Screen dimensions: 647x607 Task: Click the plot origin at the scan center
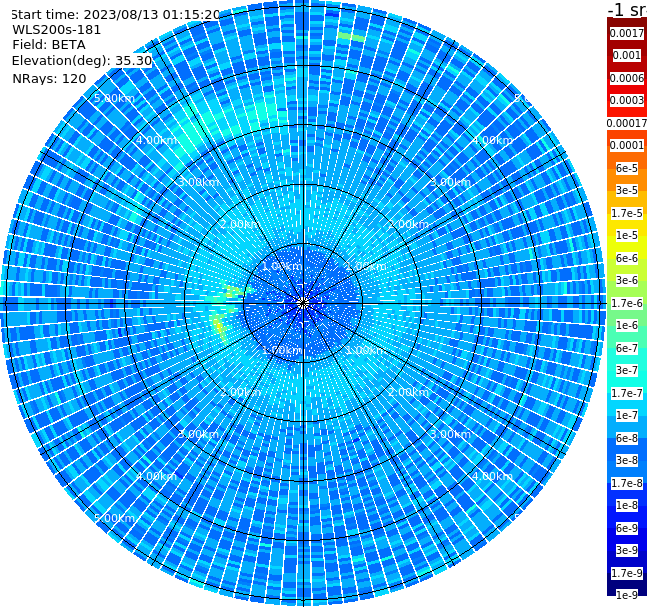click(303, 304)
